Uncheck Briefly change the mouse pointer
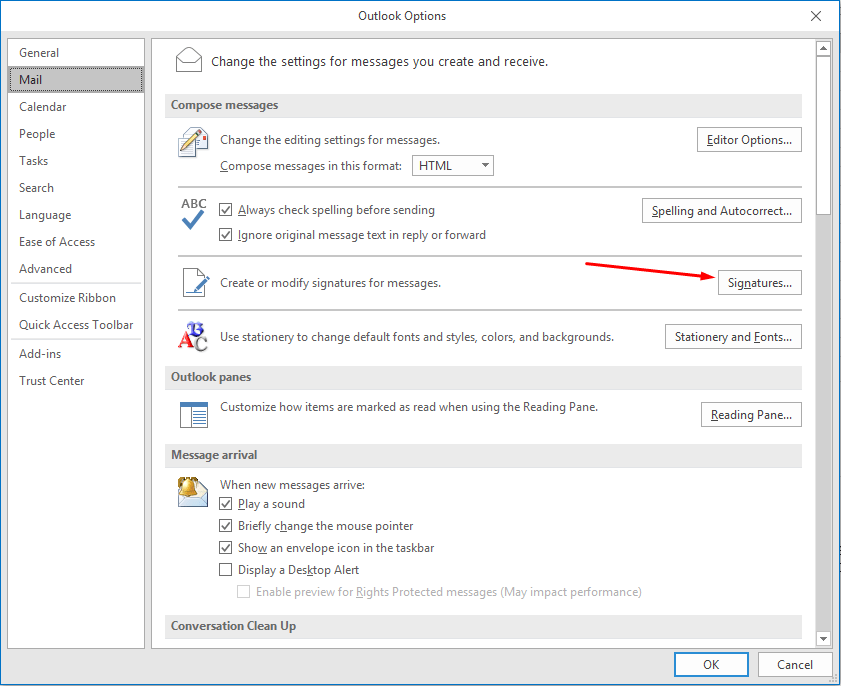The height and width of the screenshot is (686, 841). (x=226, y=526)
